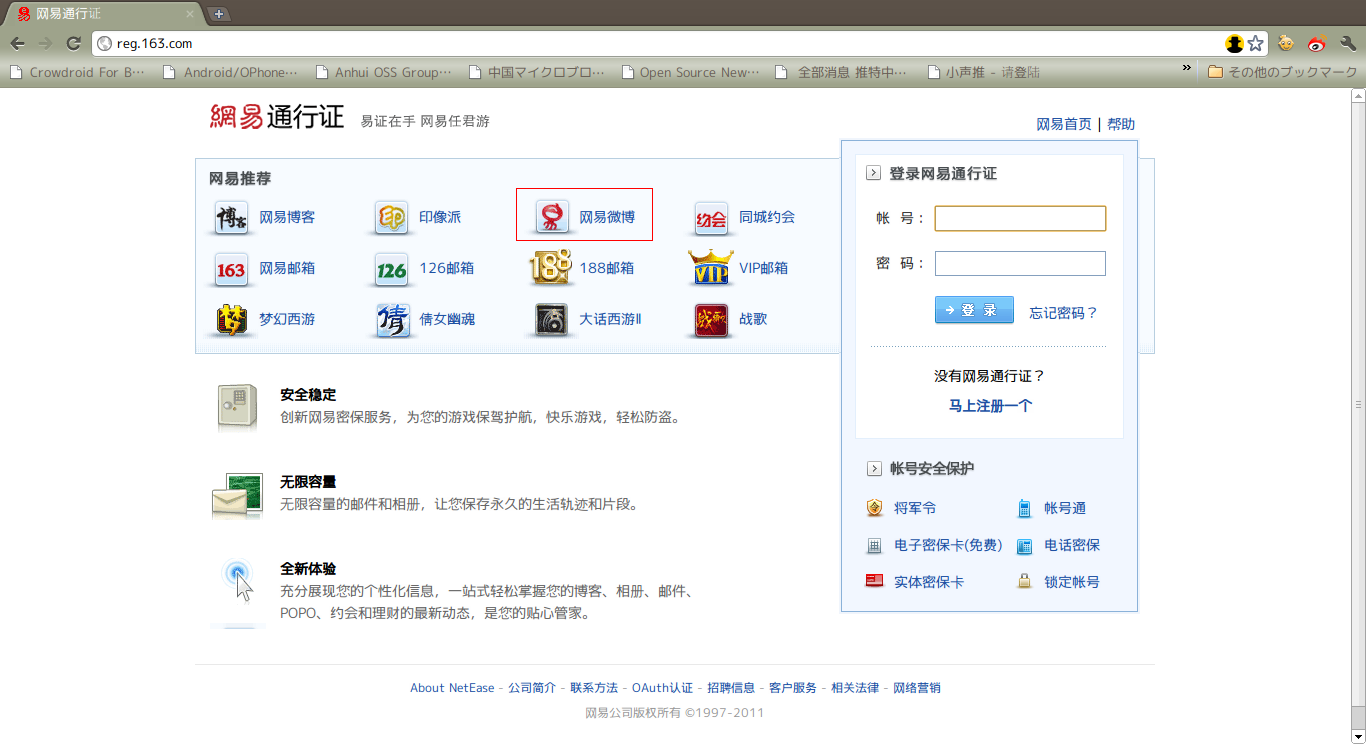Expand the 帐号安全保护 section arrow
Viewport: 1366px width, 744px height.
pyautogui.click(x=873, y=468)
